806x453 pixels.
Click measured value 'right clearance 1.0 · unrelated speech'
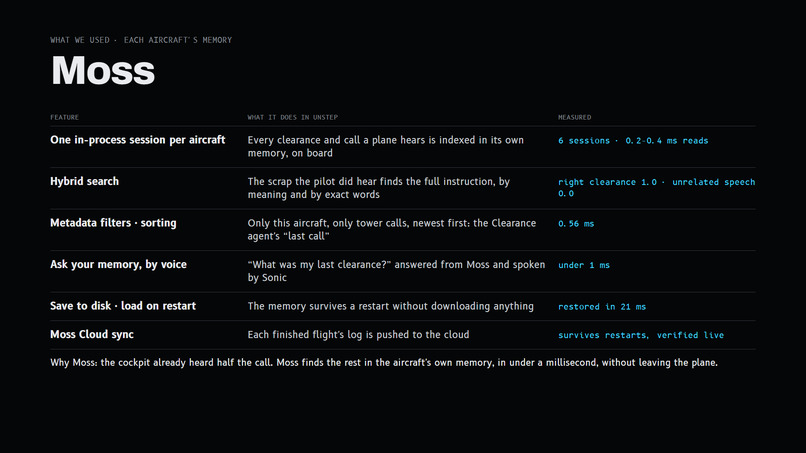pyautogui.click(x=656, y=188)
